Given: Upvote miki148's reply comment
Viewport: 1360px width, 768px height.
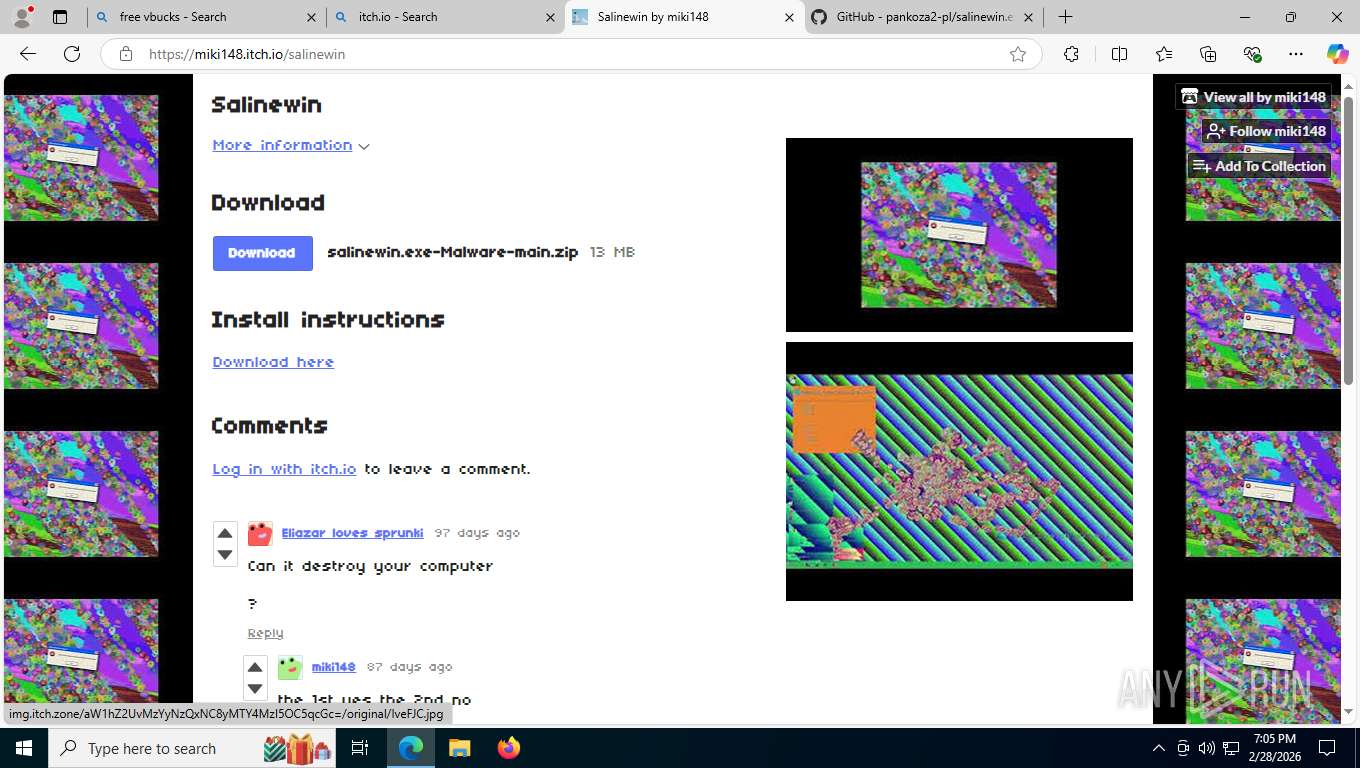Looking at the screenshot, I should tap(255, 667).
